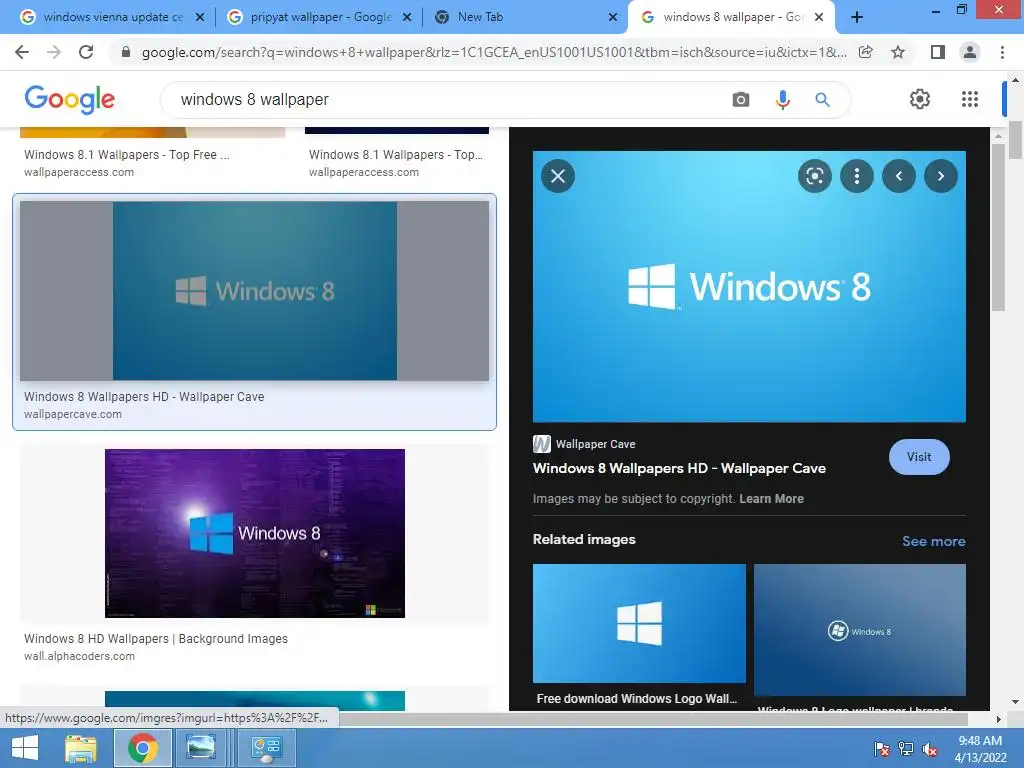Open the Chrome side panel
Screen dimensions: 1024x768
tap(937, 52)
